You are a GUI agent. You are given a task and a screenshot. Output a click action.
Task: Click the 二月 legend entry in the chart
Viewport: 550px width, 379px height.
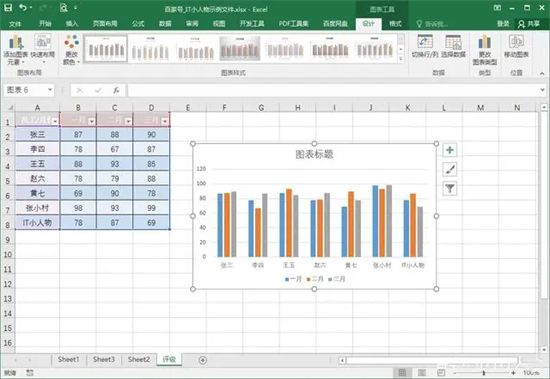[x=315, y=279]
